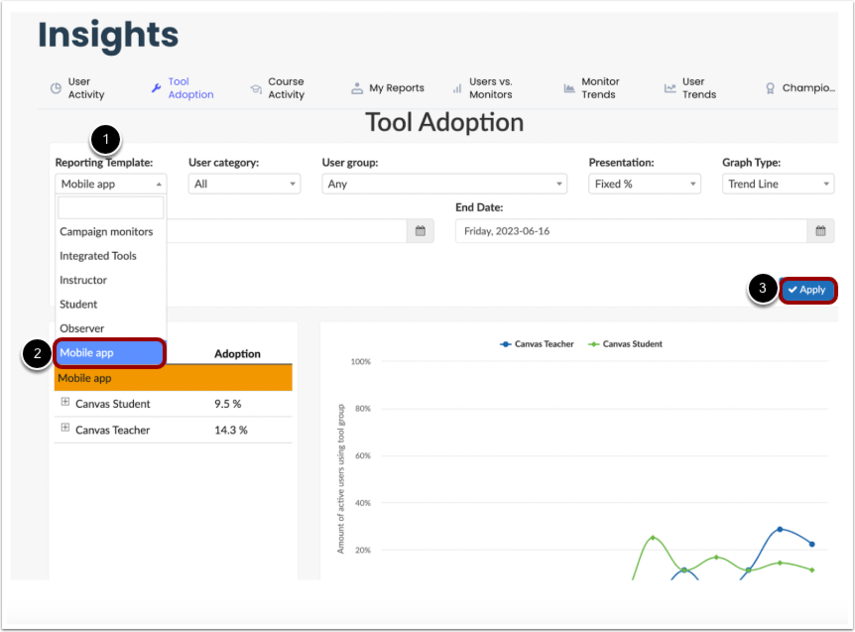Screen dimensions: 855x632
Task: Open the Start Date calendar picker icon
Action: tap(420, 231)
